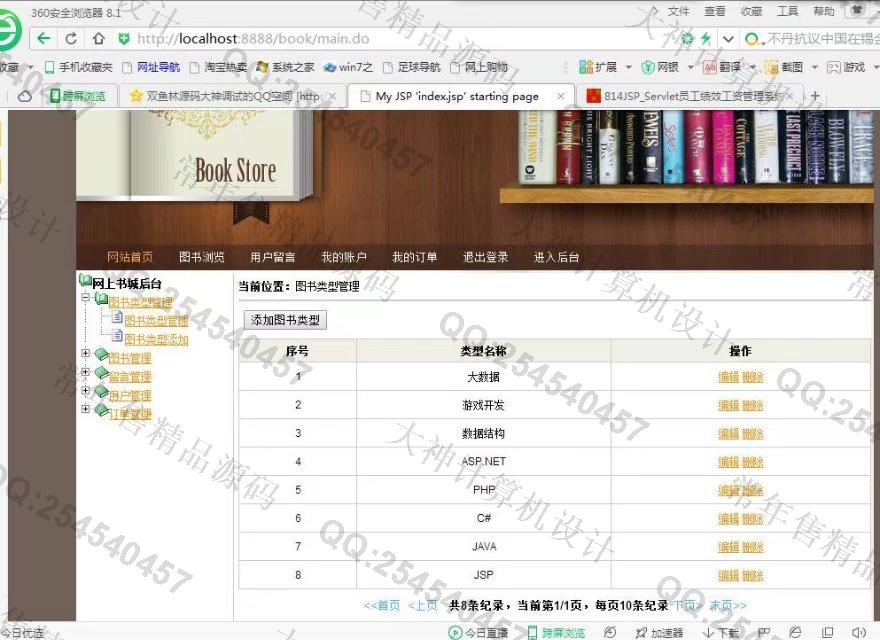The height and width of the screenshot is (640, 880).
Task: Expand the 订单管理 tree node
Action: [x=85, y=409]
